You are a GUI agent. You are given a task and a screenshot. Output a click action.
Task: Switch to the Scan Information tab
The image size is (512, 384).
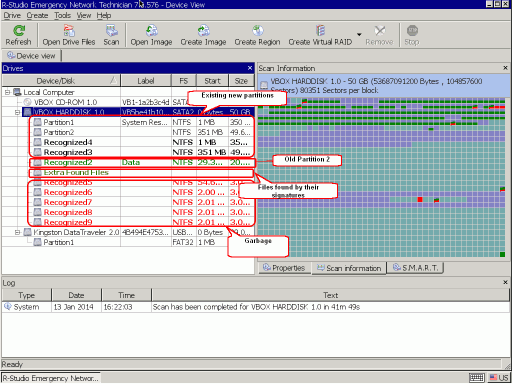[349, 268]
